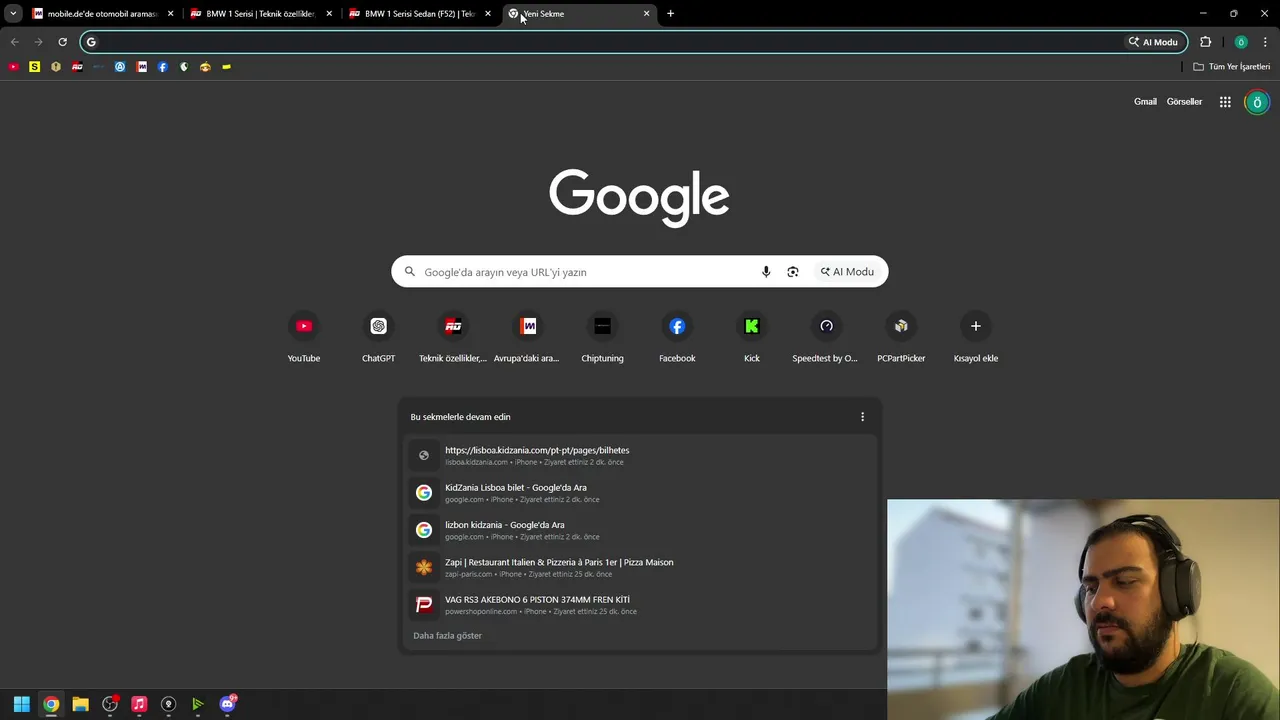Screen dimensions: 1280x720
Task: Open the lisboa.kidzania.com bilhetes entry
Action: point(640,455)
